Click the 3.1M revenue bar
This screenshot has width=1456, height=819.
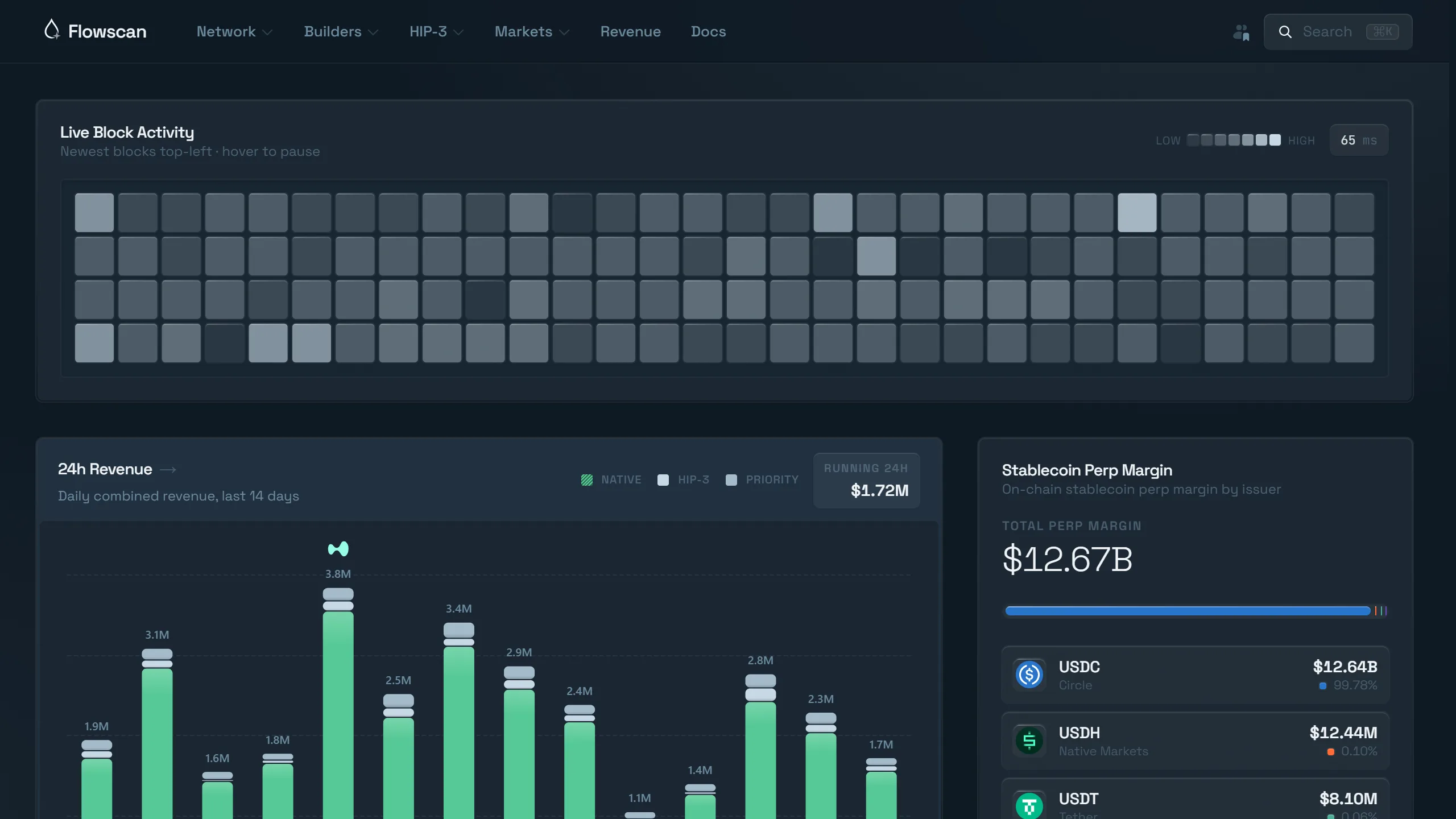point(157,734)
